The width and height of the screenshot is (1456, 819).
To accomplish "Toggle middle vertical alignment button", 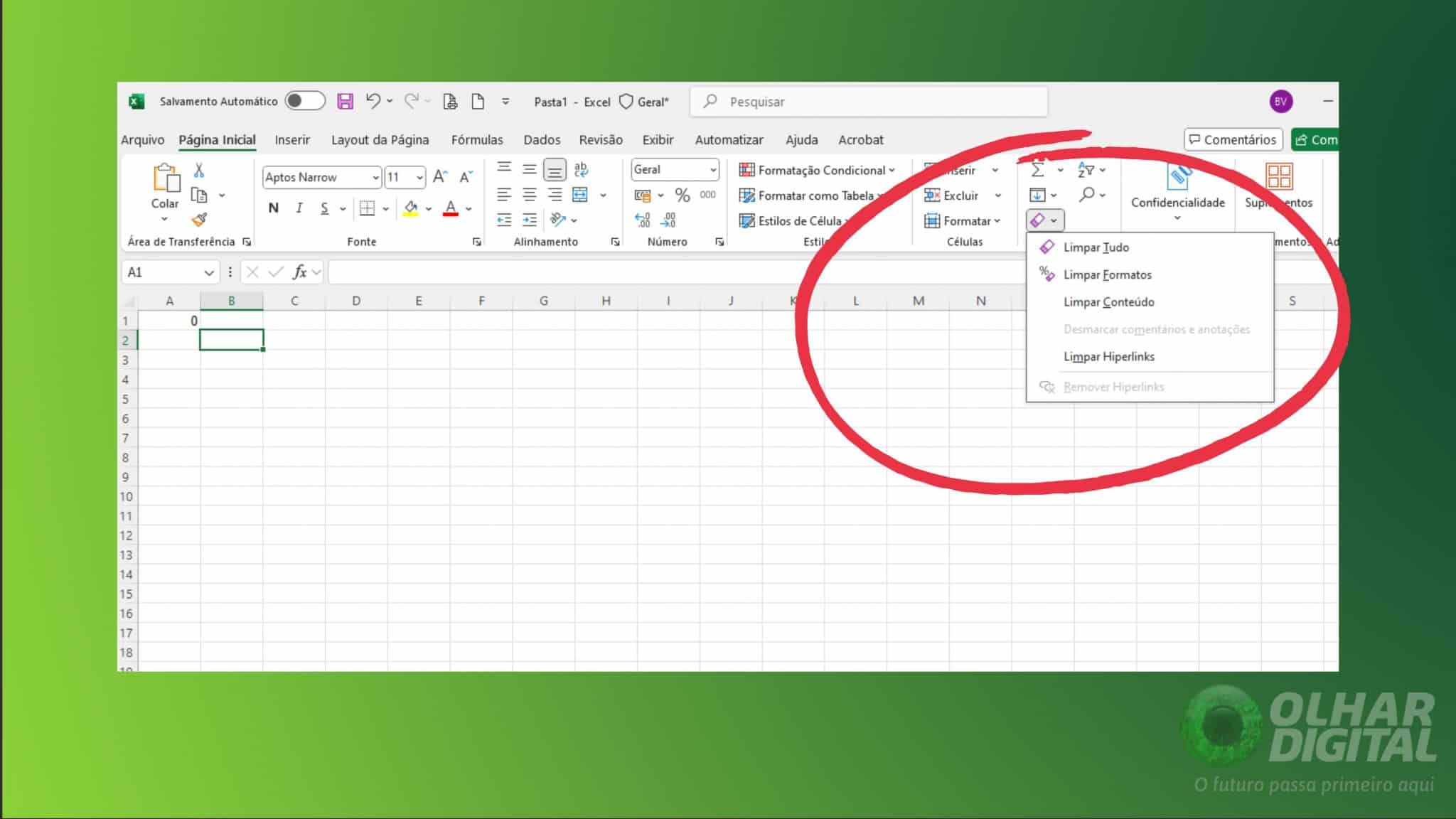I will point(530,169).
